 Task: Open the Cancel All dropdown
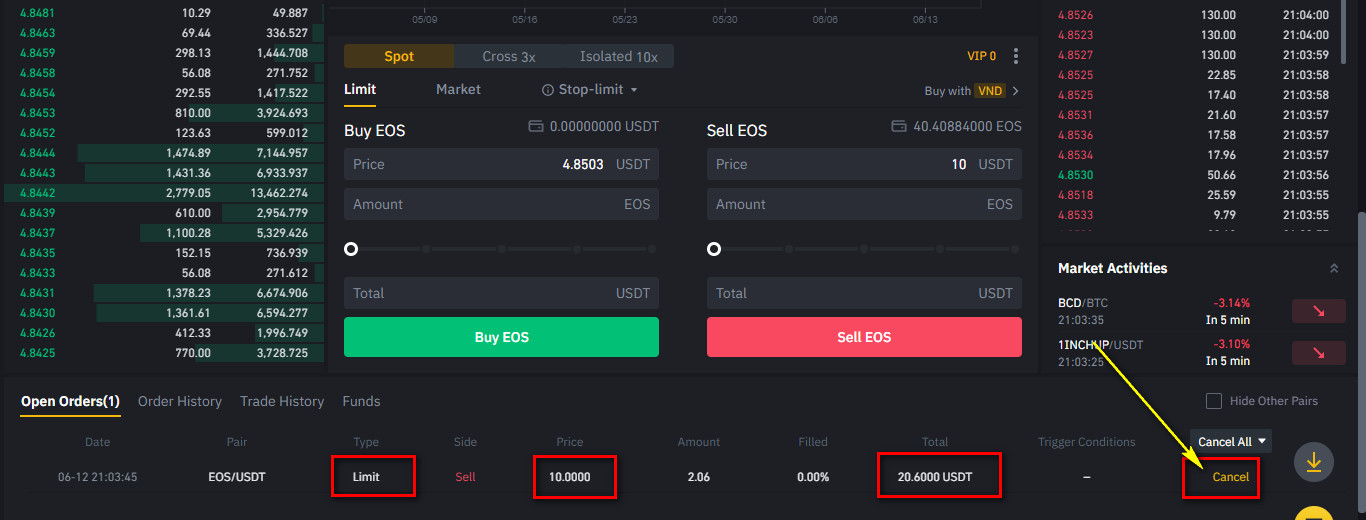click(x=1230, y=441)
